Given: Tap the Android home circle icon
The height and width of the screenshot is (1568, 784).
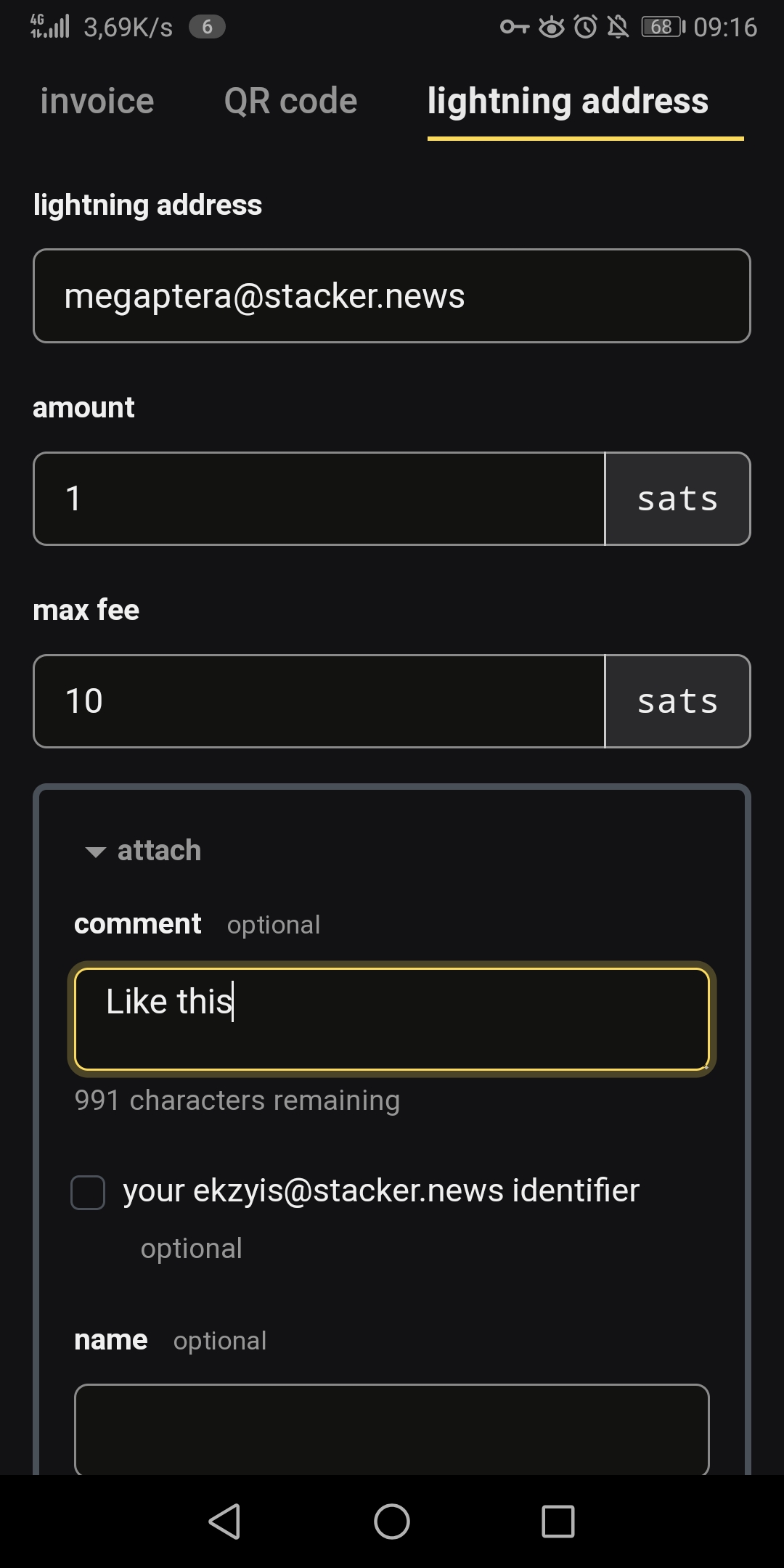Looking at the screenshot, I should tap(392, 1521).
